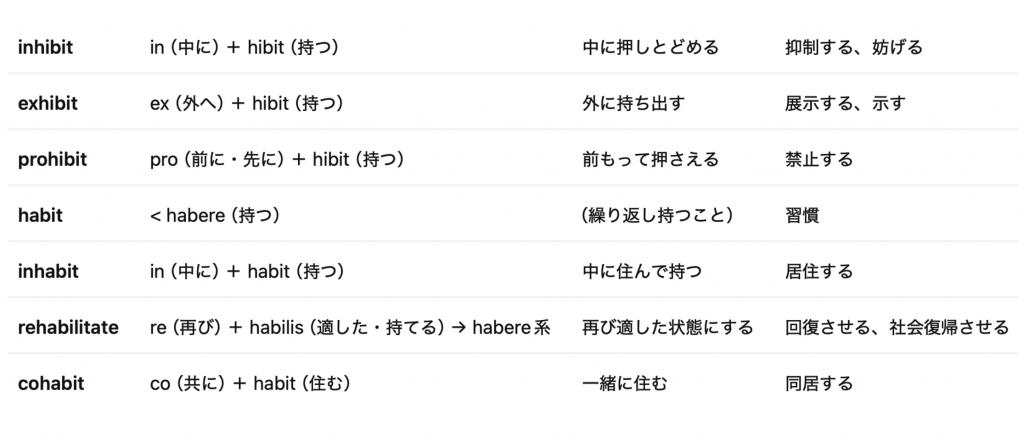
Task: Select the "habit" row heading
Action: pyautogui.click(x=41, y=215)
